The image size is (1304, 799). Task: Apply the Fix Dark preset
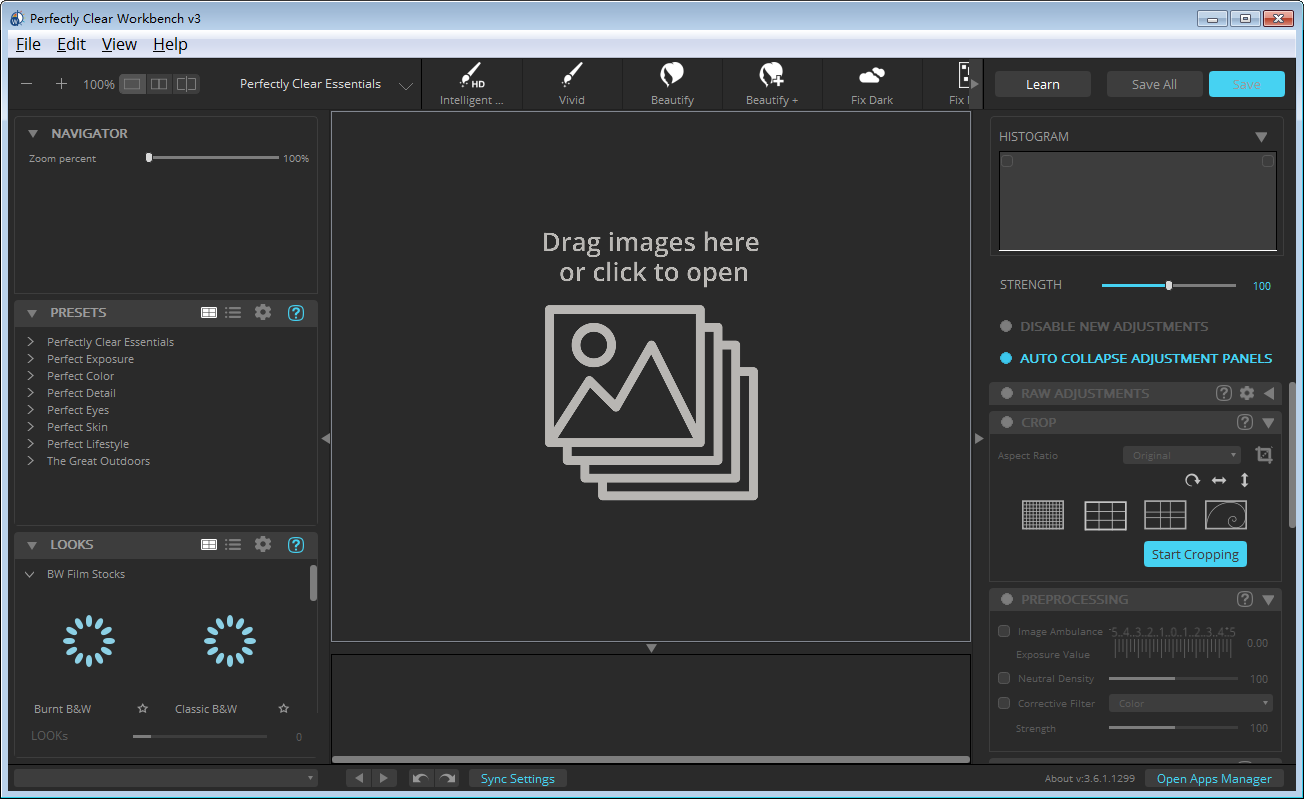coord(872,84)
